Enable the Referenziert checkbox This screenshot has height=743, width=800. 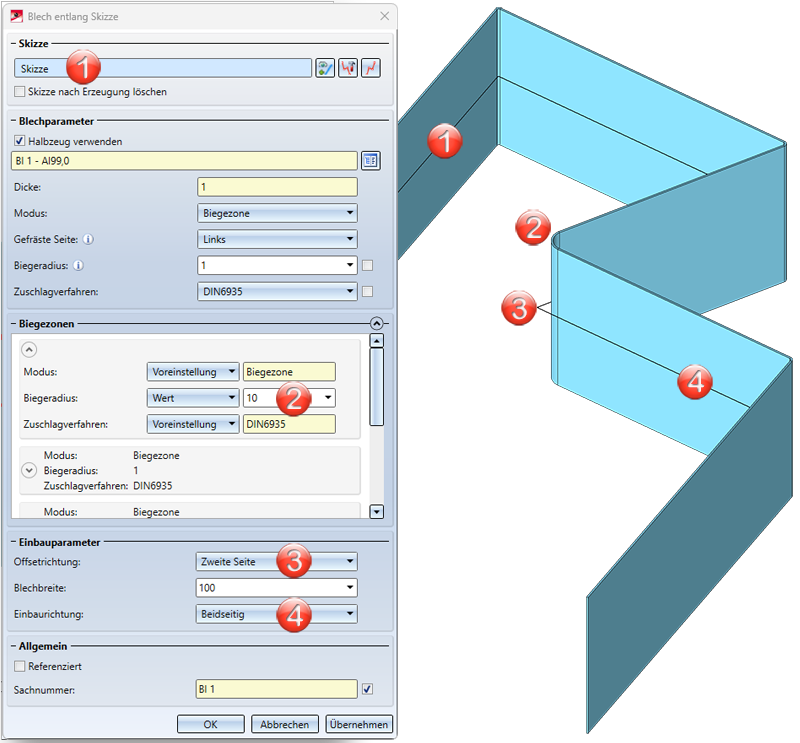point(19,666)
